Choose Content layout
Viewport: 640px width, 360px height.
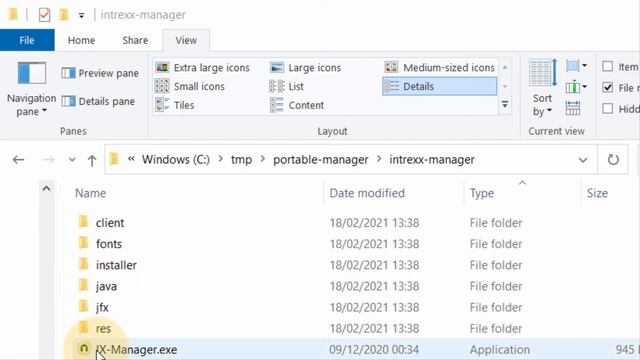[297, 105]
